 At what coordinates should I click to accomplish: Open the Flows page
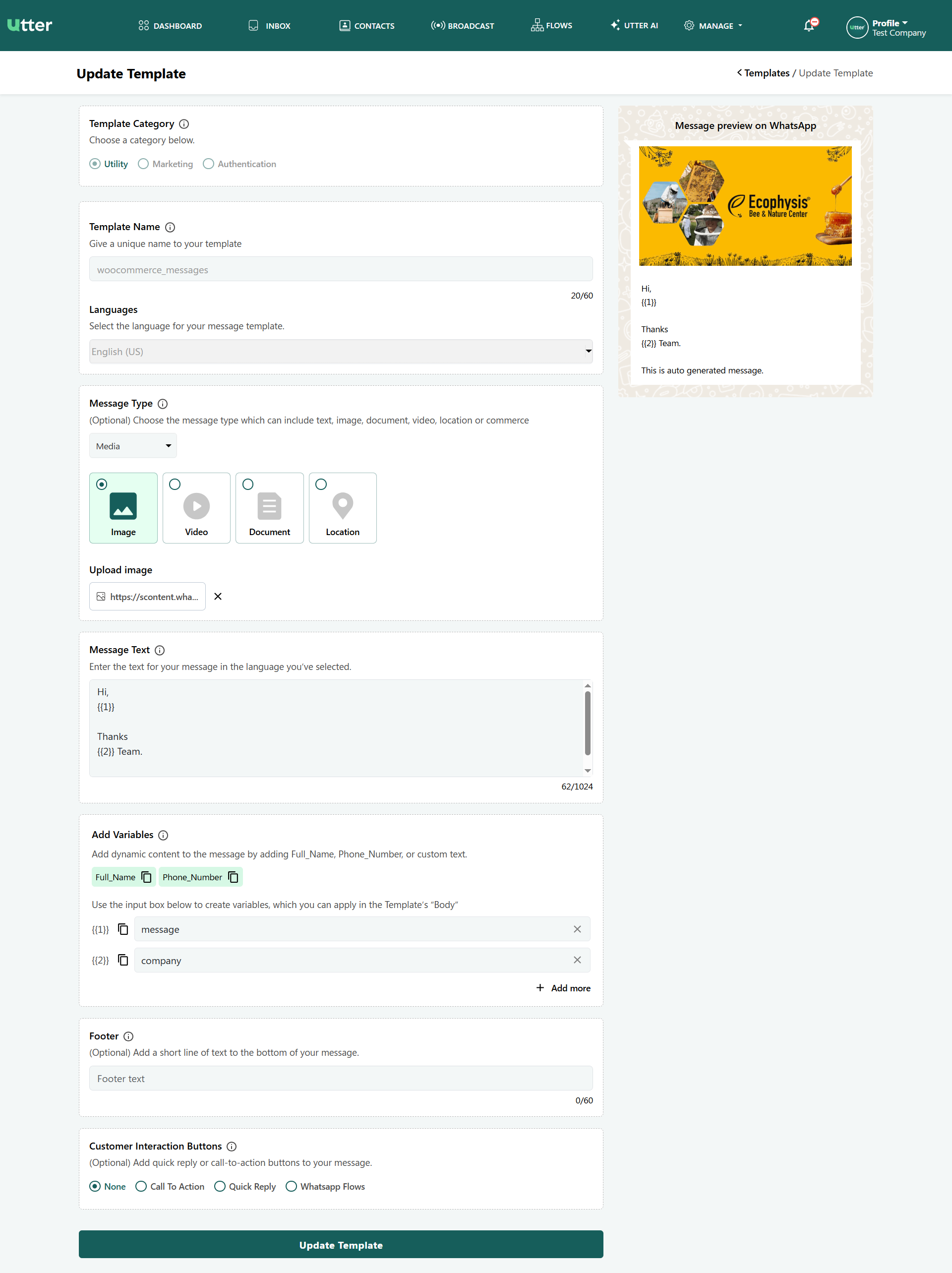point(551,25)
